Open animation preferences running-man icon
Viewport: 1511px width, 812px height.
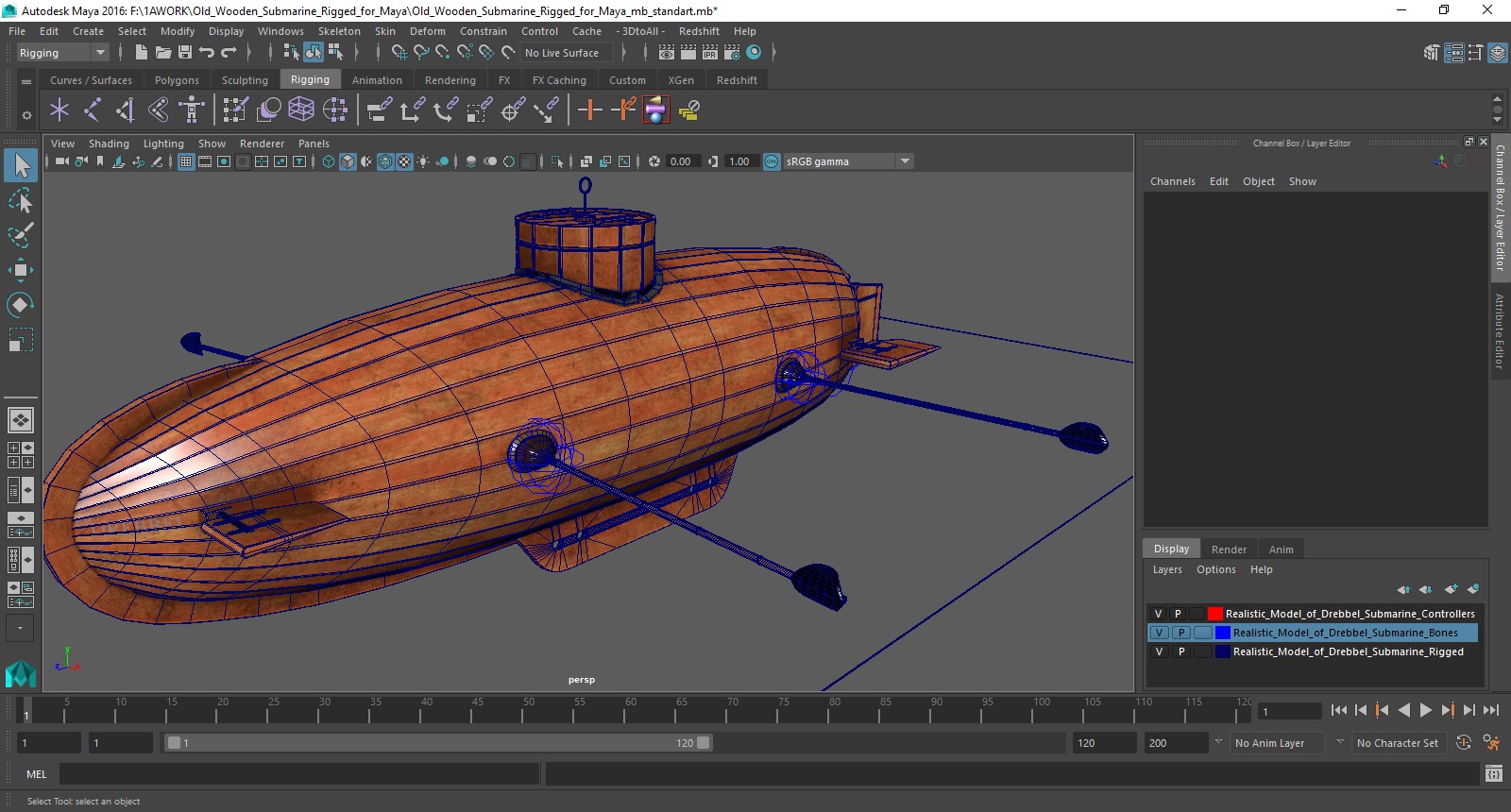(1491, 743)
